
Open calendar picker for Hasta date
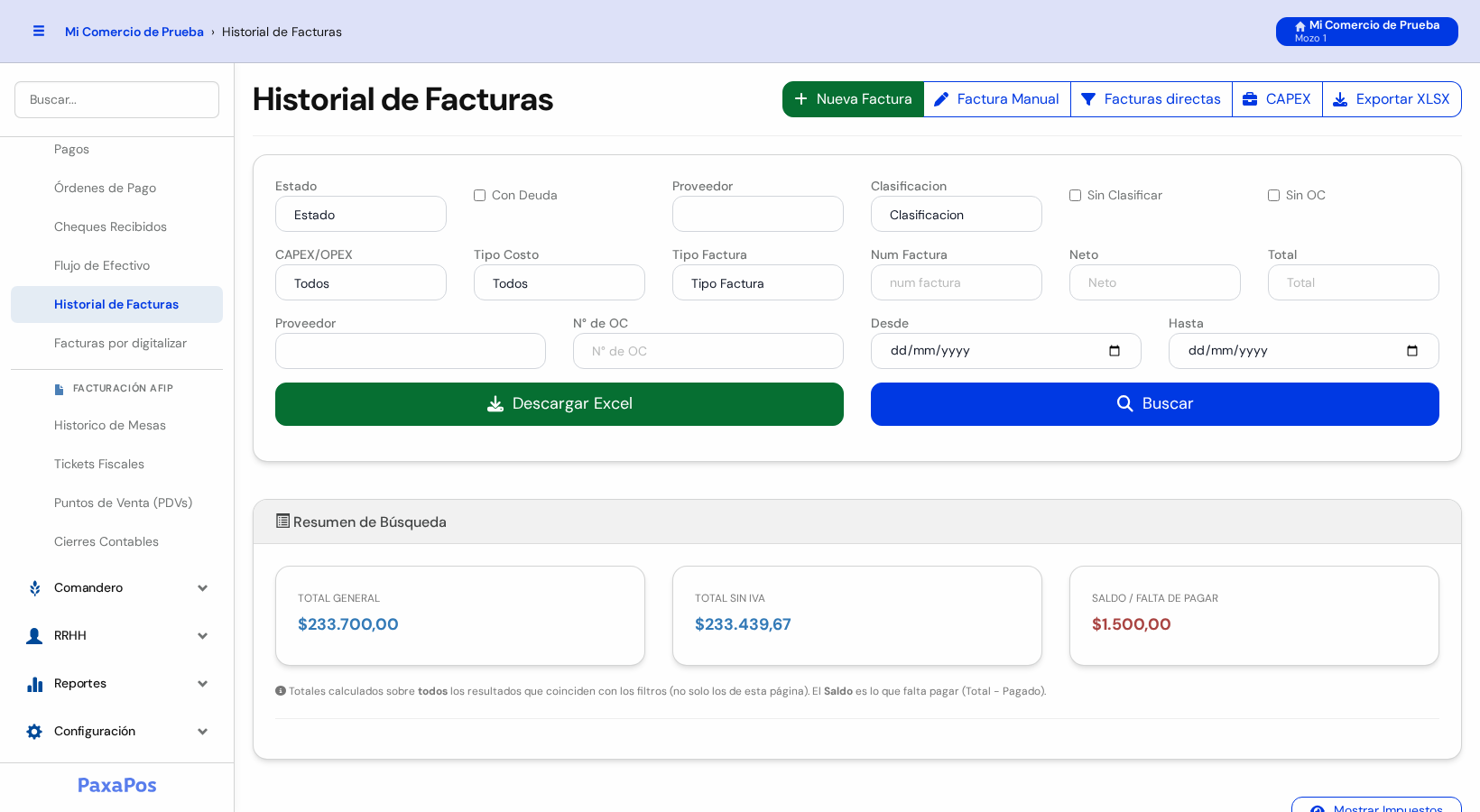pos(1412,351)
